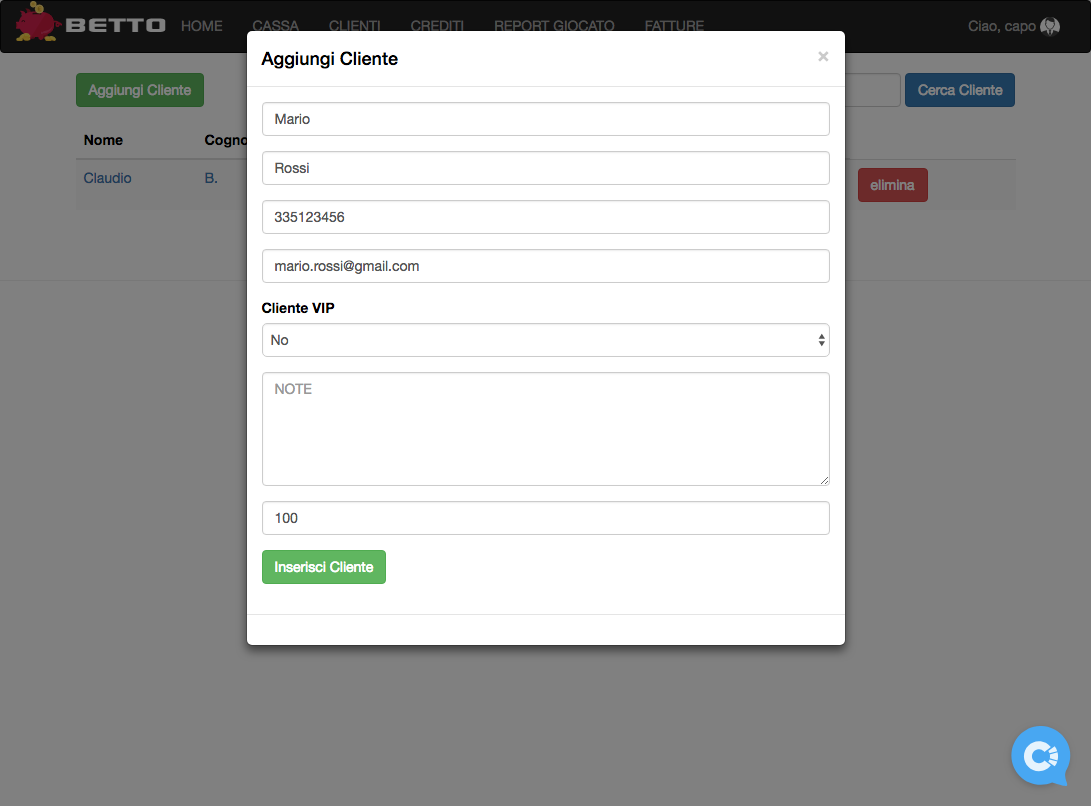This screenshot has height=806, width=1091.
Task: Click inside the NOTE text area
Action: [x=545, y=429]
